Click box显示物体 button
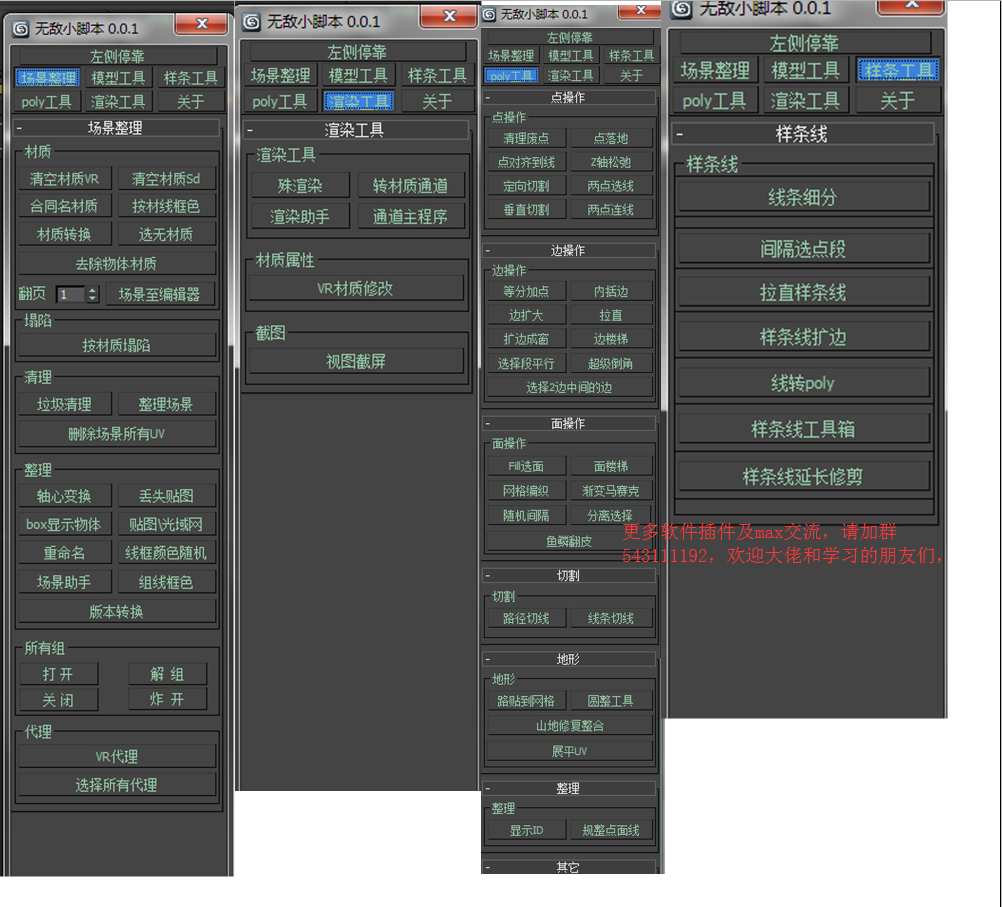Viewport: 1002px width, 907px height. click(x=64, y=524)
